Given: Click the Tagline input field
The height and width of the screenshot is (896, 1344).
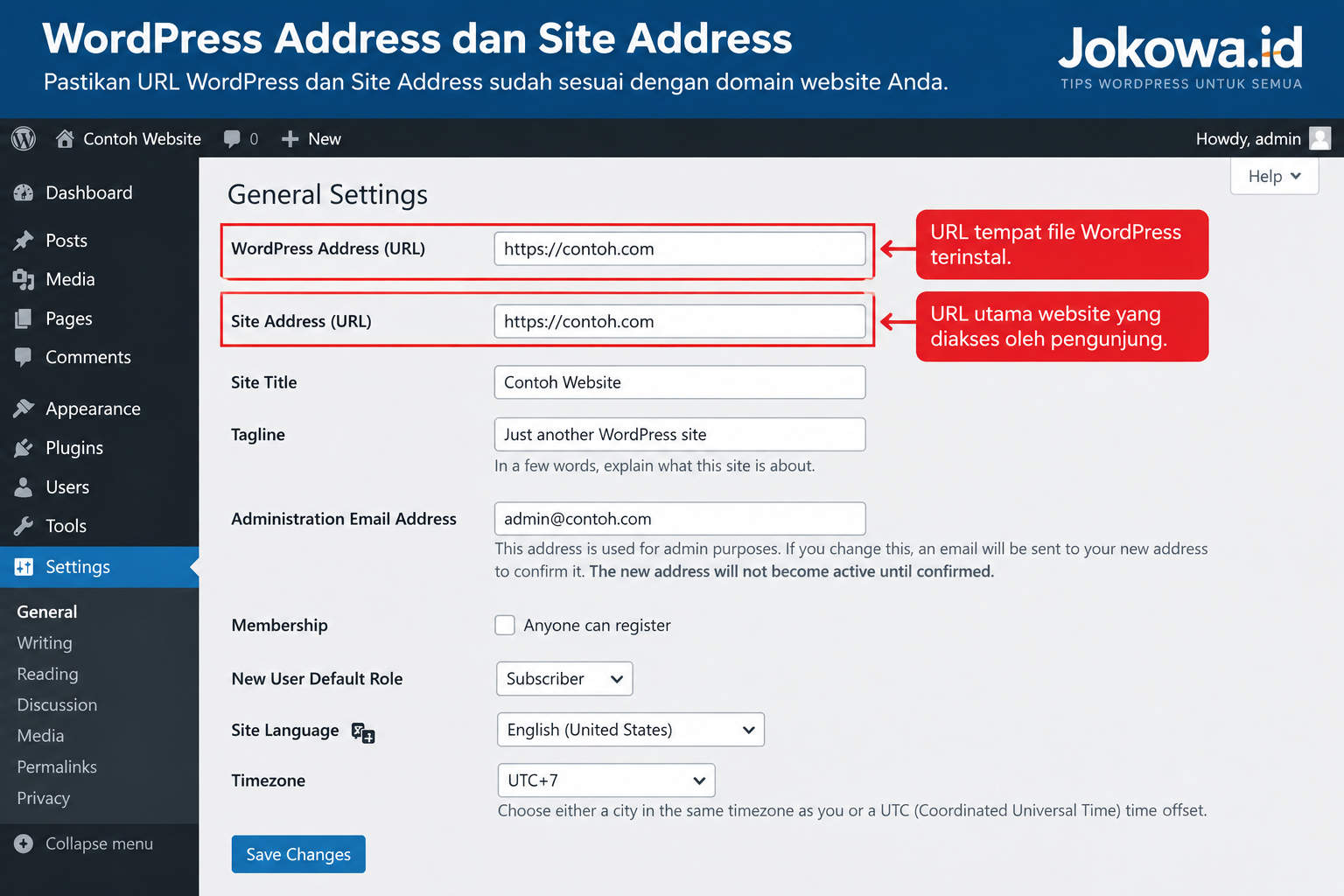Looking at the screenshot, I should 680,434.
